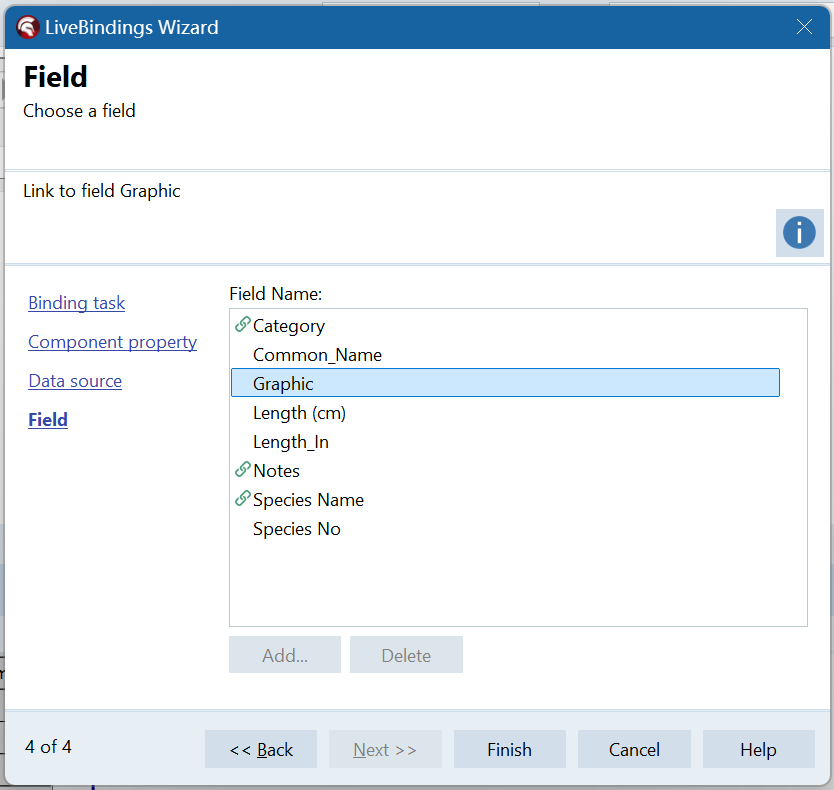Go to the Component property step
Image resolution: width=834 pixels, height=790 pixels.
[112, 342]
